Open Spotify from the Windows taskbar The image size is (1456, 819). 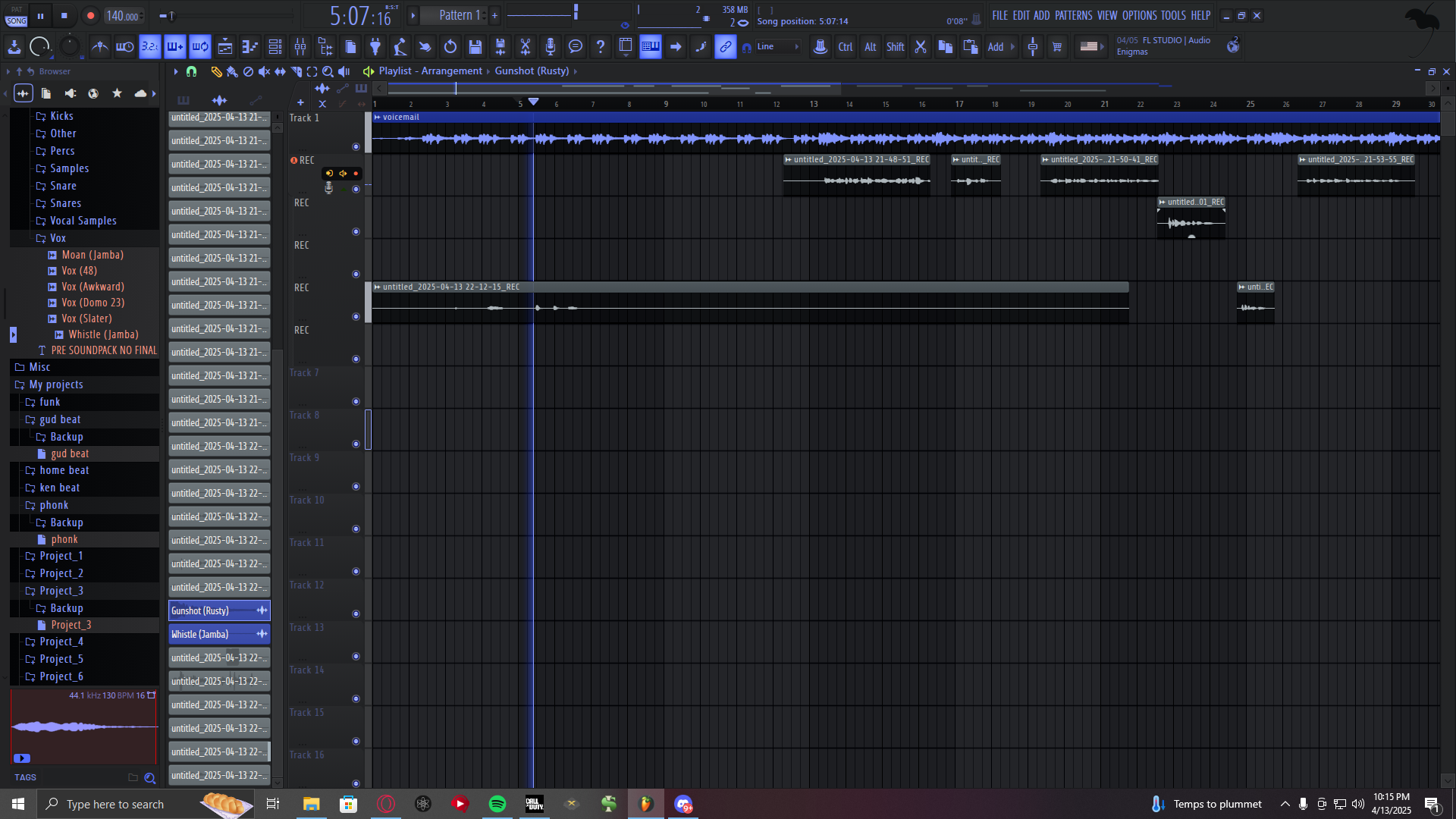497,804
